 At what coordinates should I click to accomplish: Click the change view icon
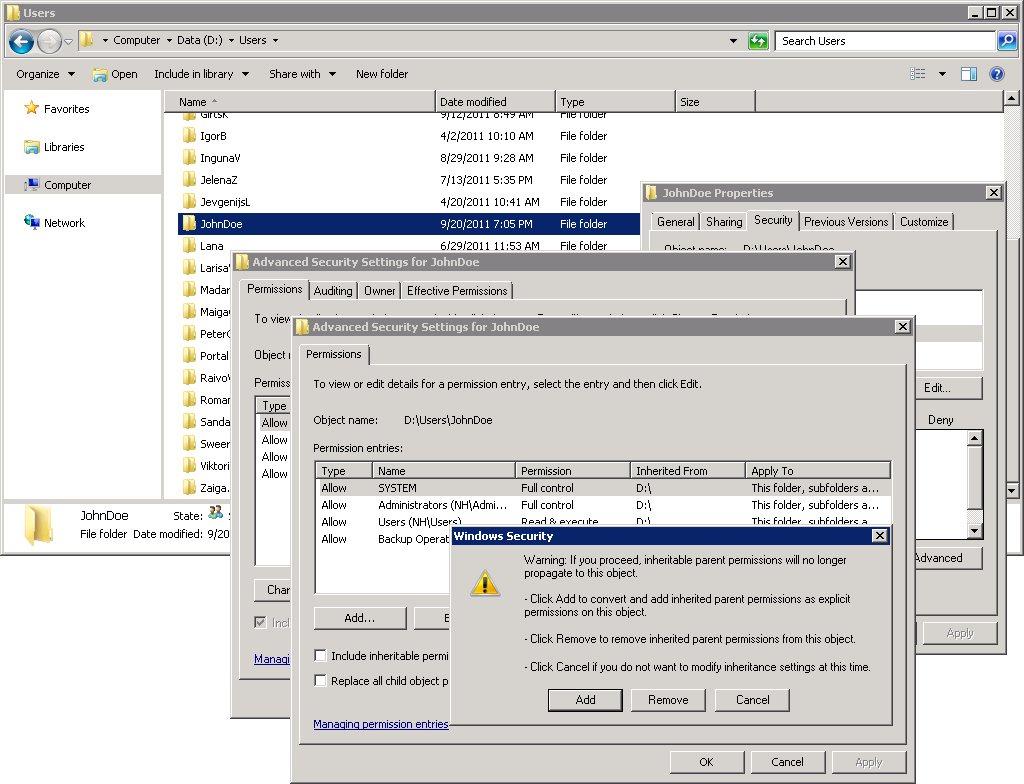point(918,74)
